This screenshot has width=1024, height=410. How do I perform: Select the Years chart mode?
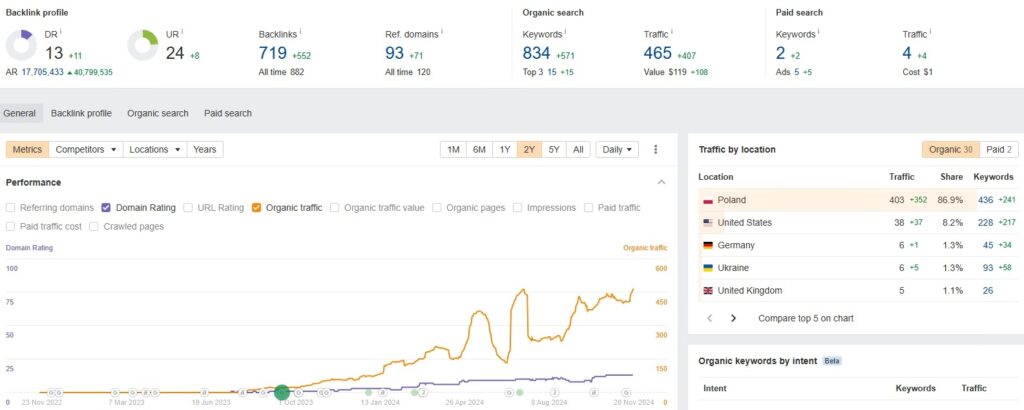click(204, 150)
